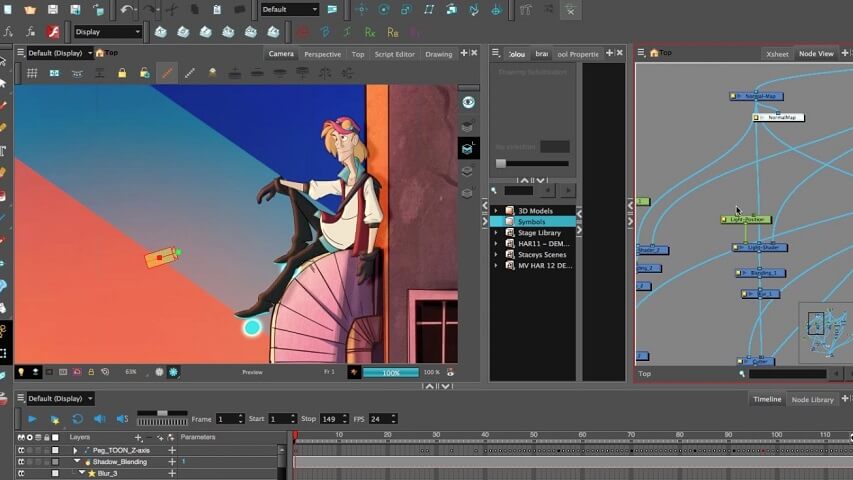853x480 pixels.
Task: Click the 100% zoom bar below Camera view
Action: 391,373
